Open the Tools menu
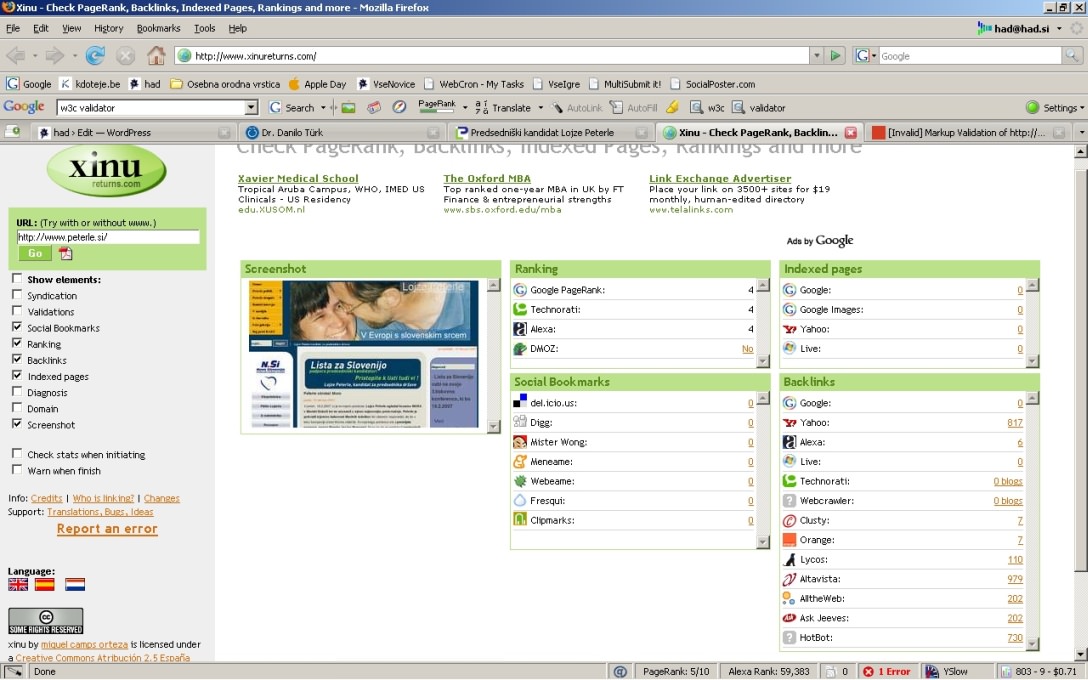 pyautogui.click(x=205, y=28)
